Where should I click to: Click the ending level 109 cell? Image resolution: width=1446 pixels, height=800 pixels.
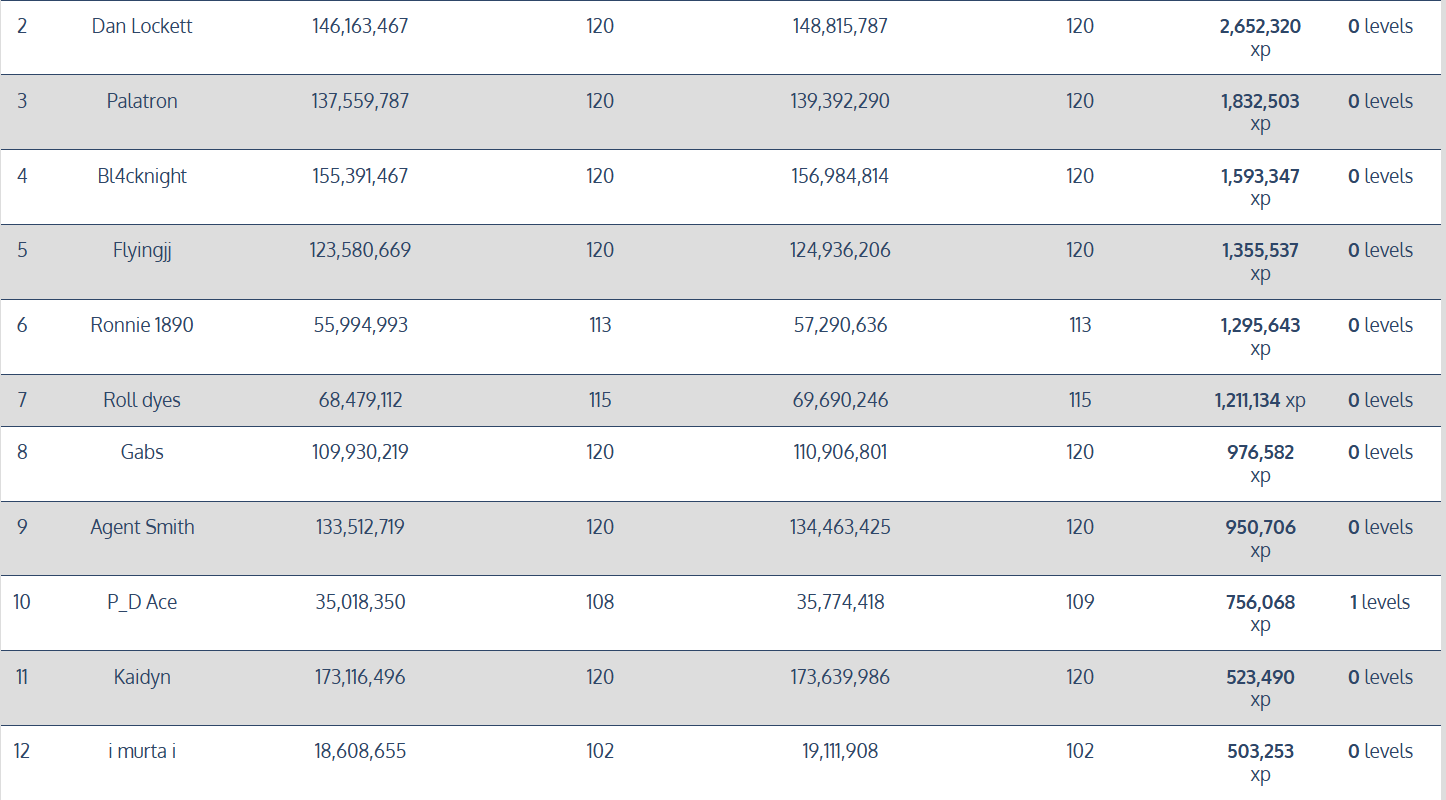coord(1080,603)
